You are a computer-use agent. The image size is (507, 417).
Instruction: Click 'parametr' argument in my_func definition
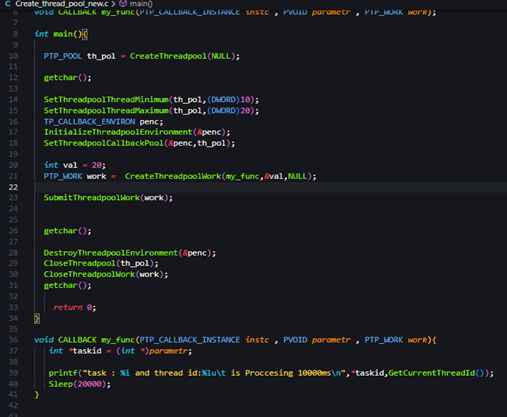(331, 340)
